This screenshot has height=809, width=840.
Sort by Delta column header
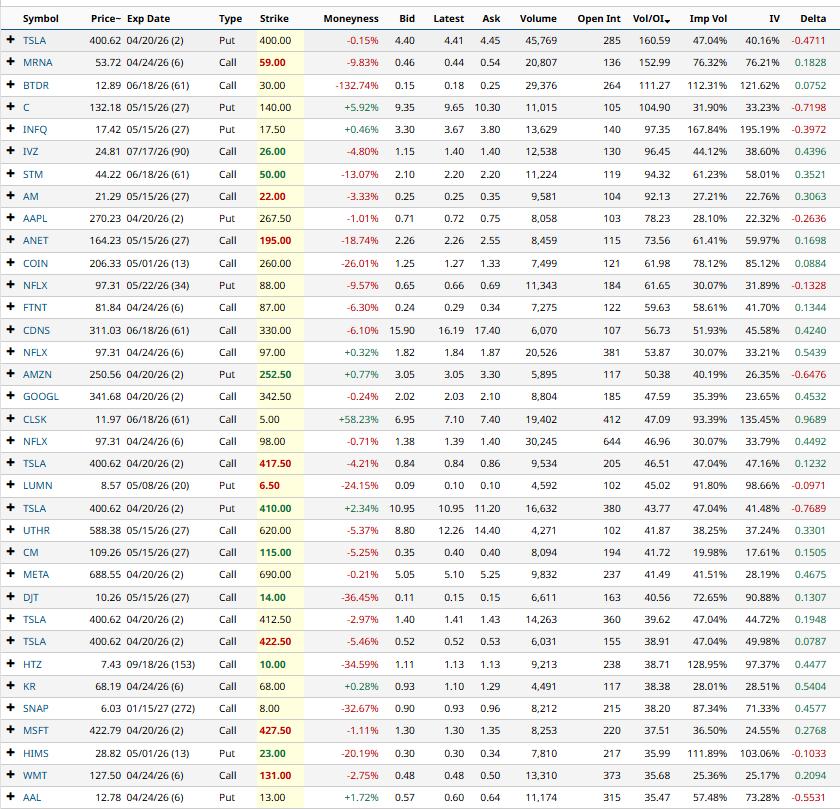(x=813, y=19)
